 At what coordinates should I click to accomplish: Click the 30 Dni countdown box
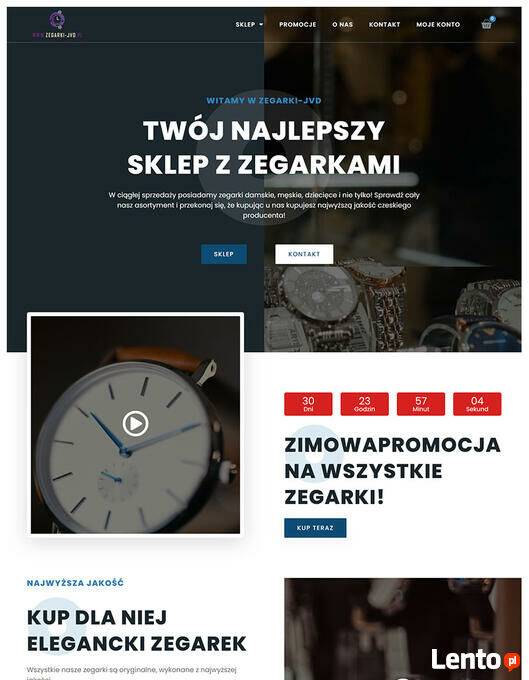pos(308,404)
